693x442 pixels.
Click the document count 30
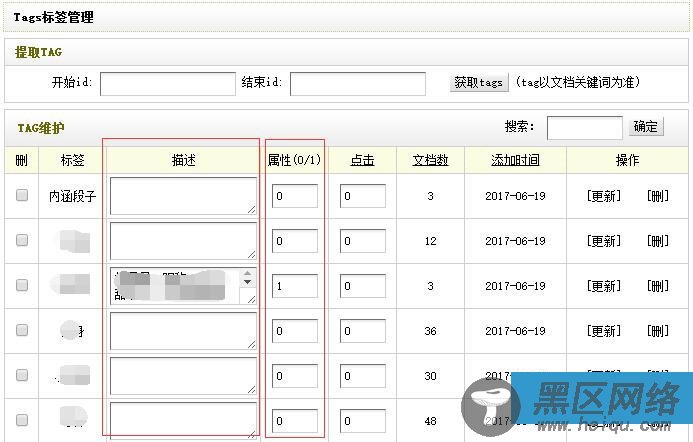click(x=430, y=376)
